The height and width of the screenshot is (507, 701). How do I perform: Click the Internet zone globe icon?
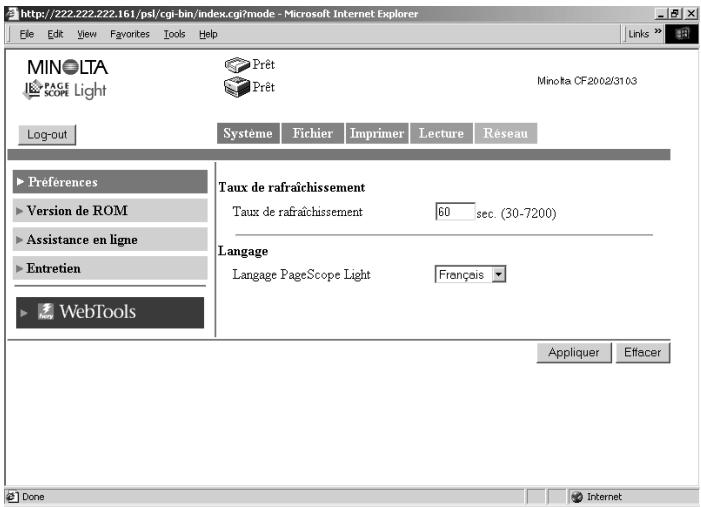click(577, 497)
